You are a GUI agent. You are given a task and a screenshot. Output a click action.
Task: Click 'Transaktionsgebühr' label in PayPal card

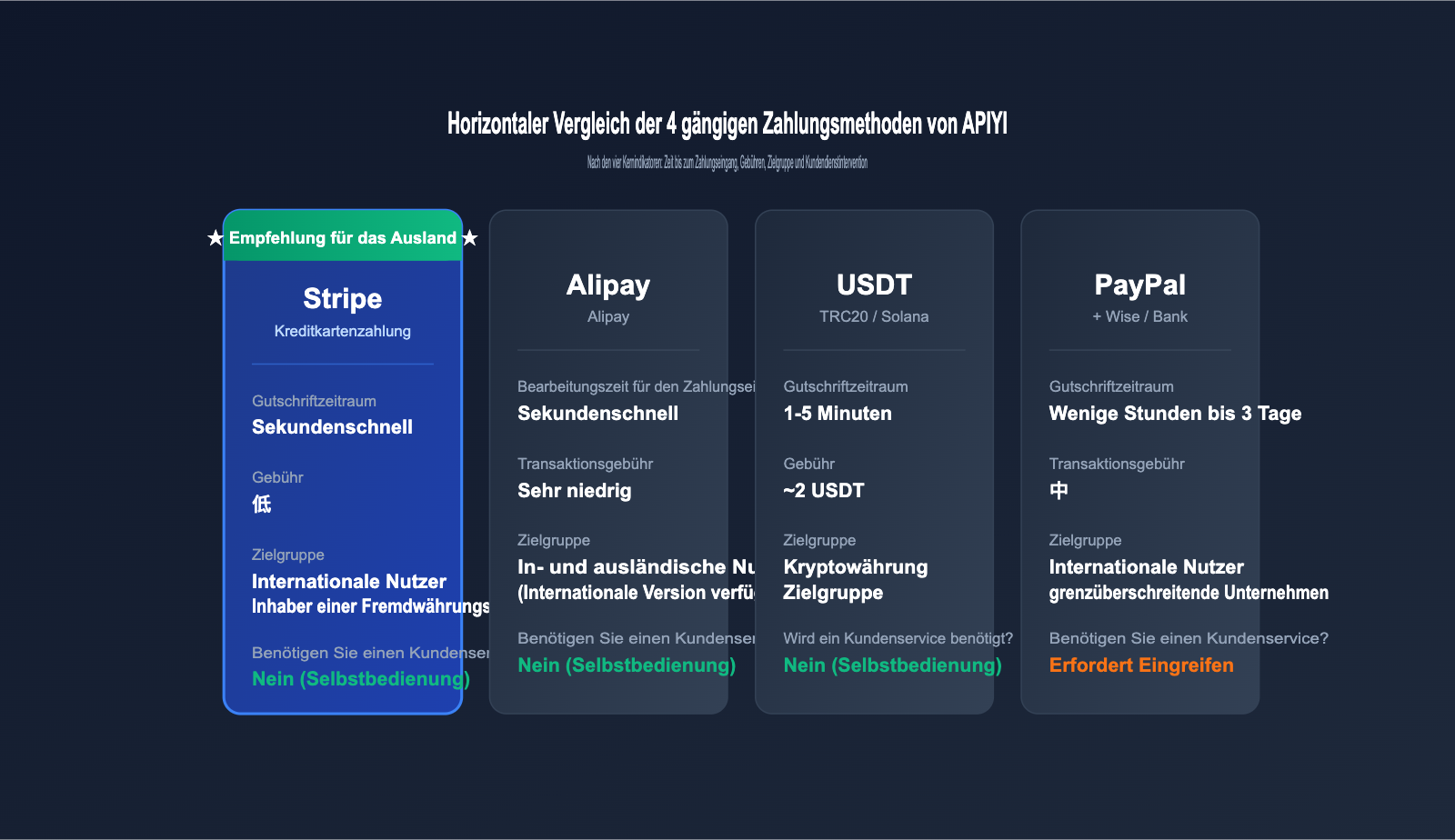1117,464
